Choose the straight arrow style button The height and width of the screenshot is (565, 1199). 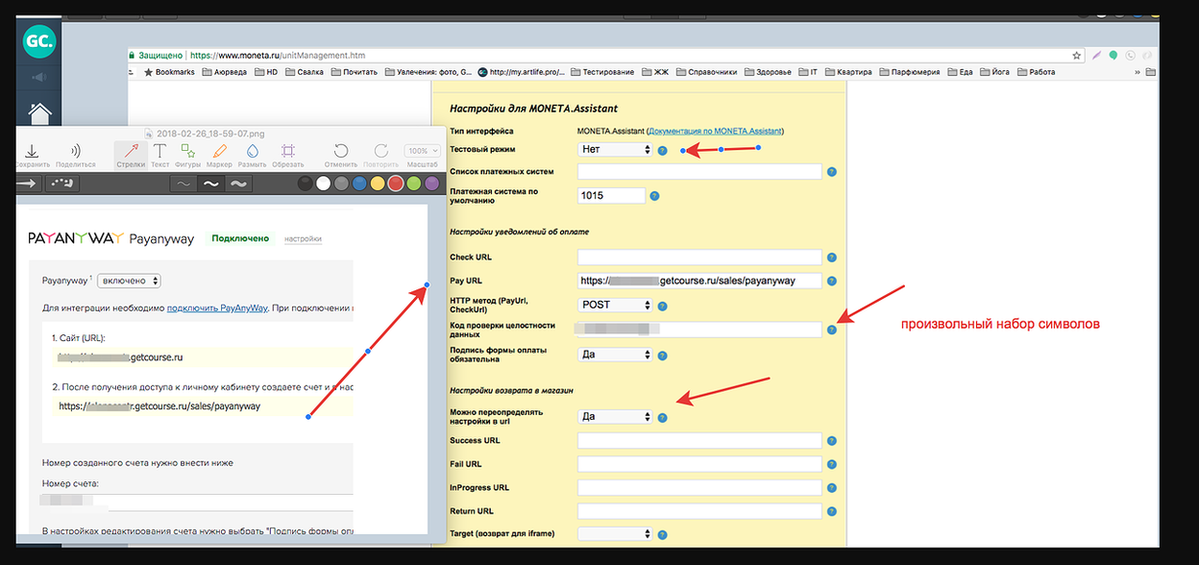(x=27, y=183)
